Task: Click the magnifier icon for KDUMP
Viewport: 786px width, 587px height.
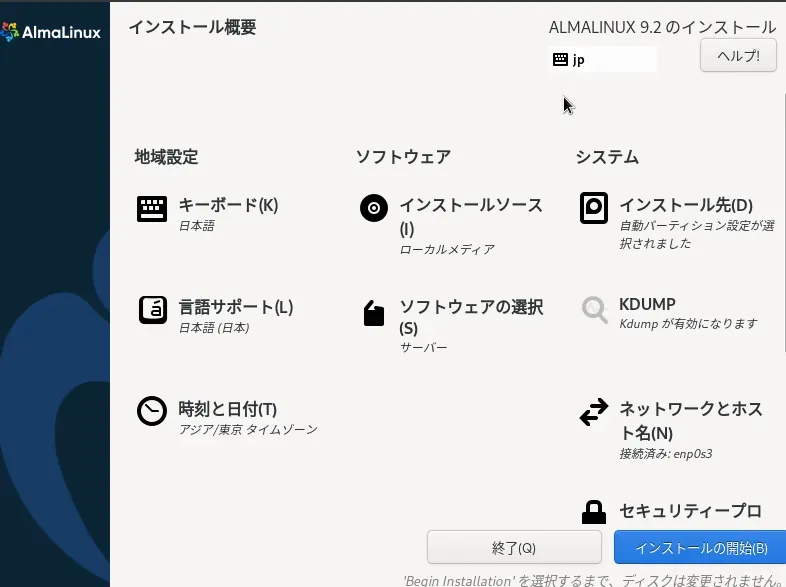Action: coord(594,310)
